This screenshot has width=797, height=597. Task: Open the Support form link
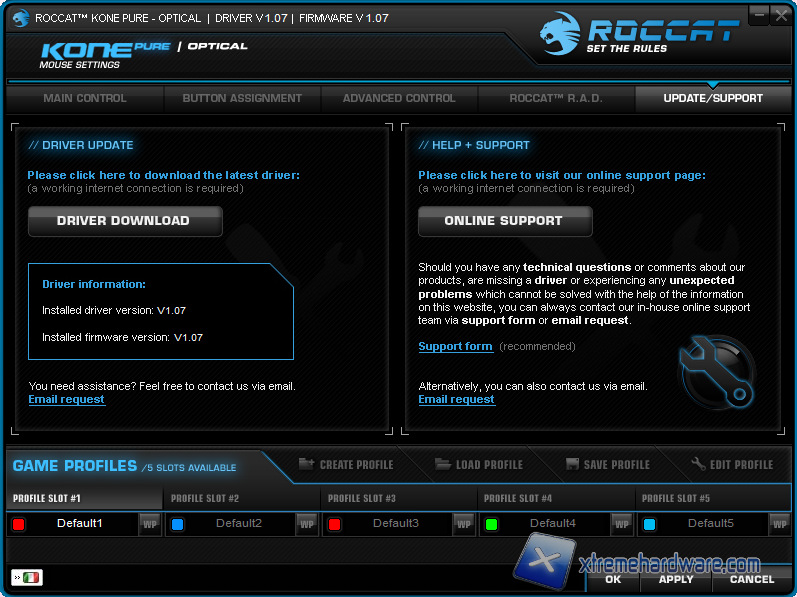[x=455, y=347]
